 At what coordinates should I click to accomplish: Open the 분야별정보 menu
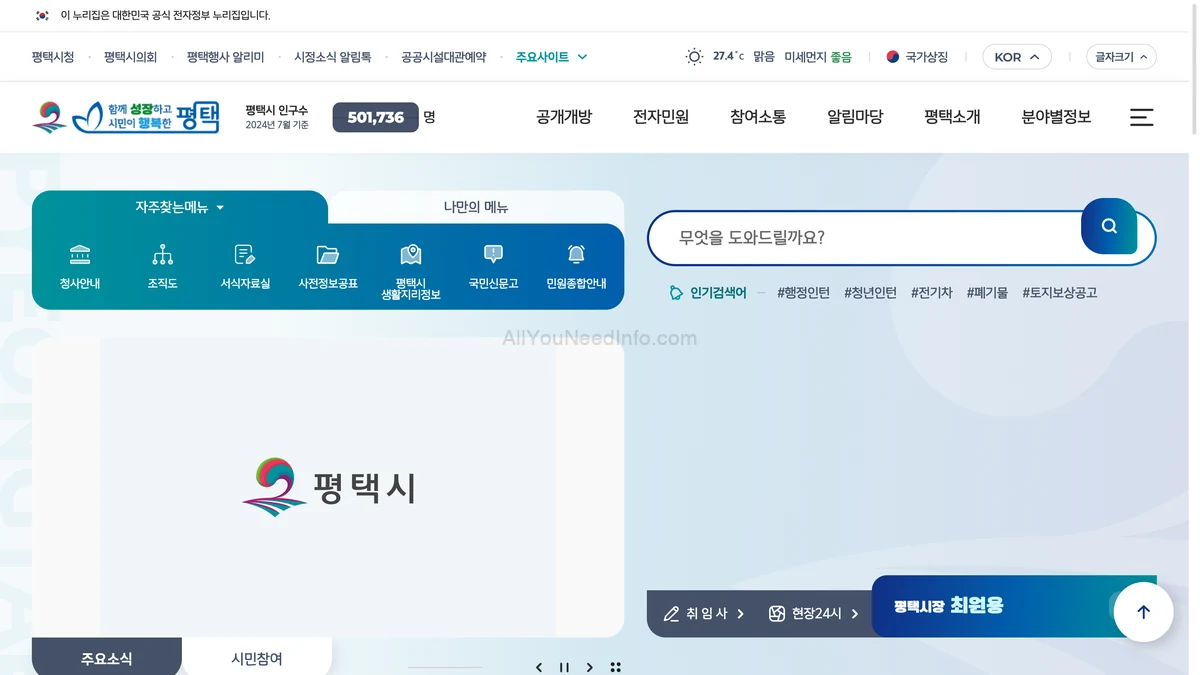[x=1056, y=117]
